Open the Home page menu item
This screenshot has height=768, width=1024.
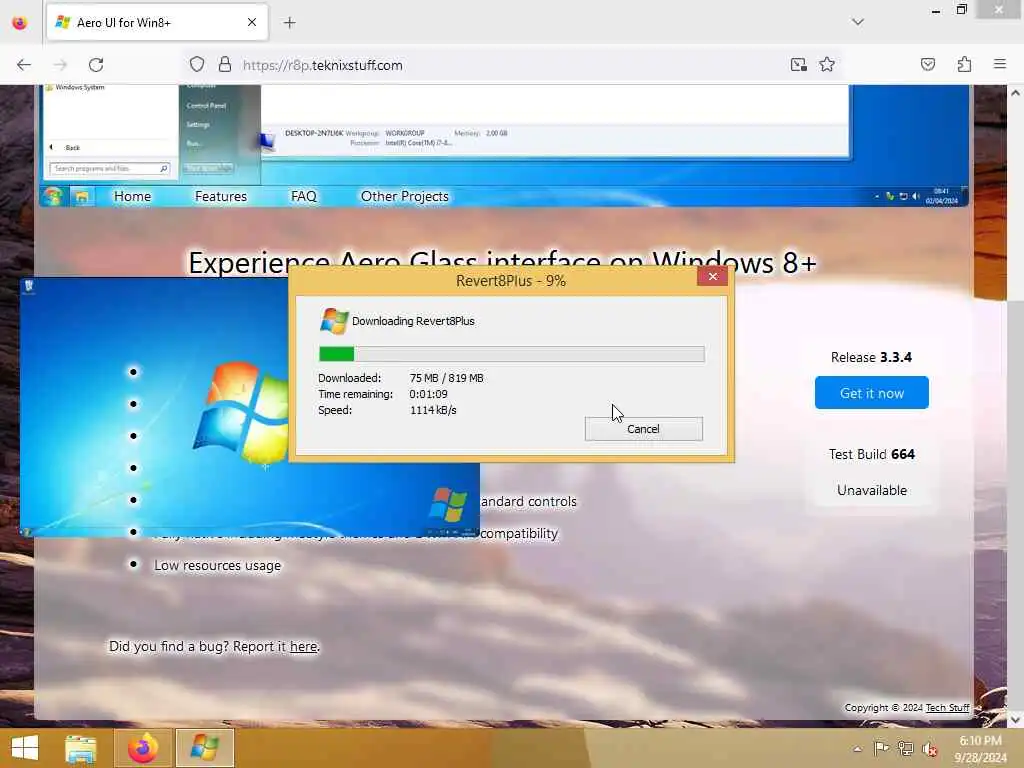pos(133,196)
